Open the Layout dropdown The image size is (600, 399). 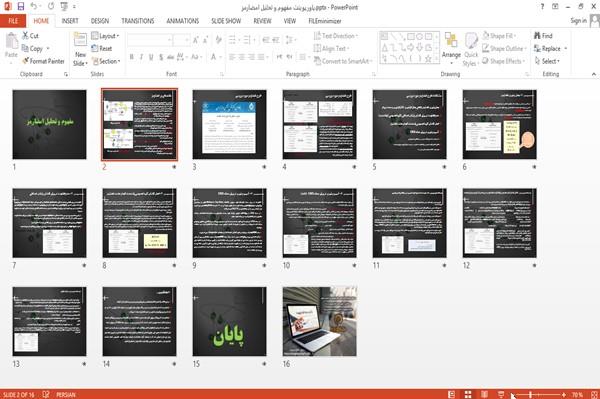point(106,36)
